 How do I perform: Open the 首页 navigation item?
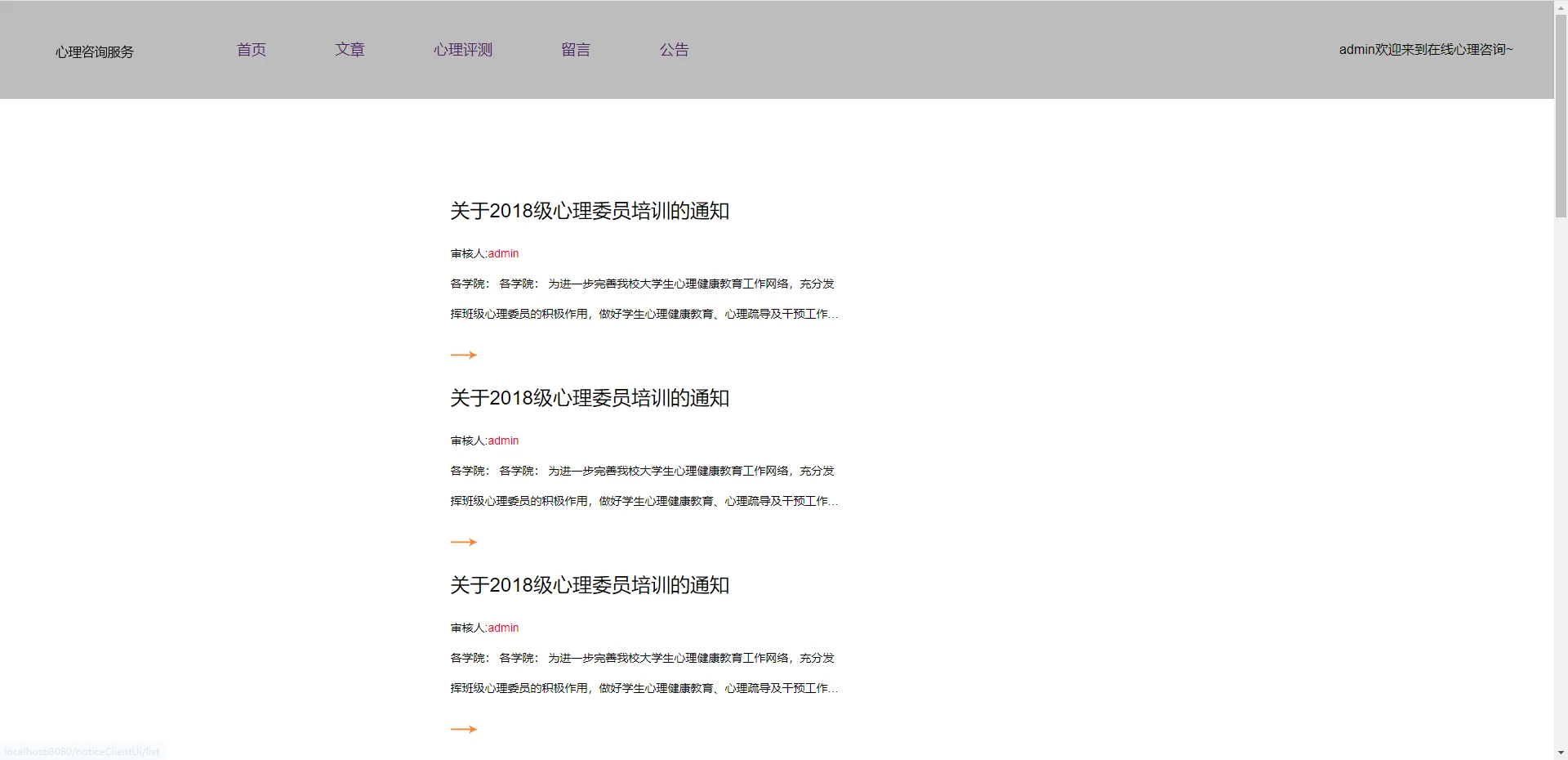click(251, 49)
